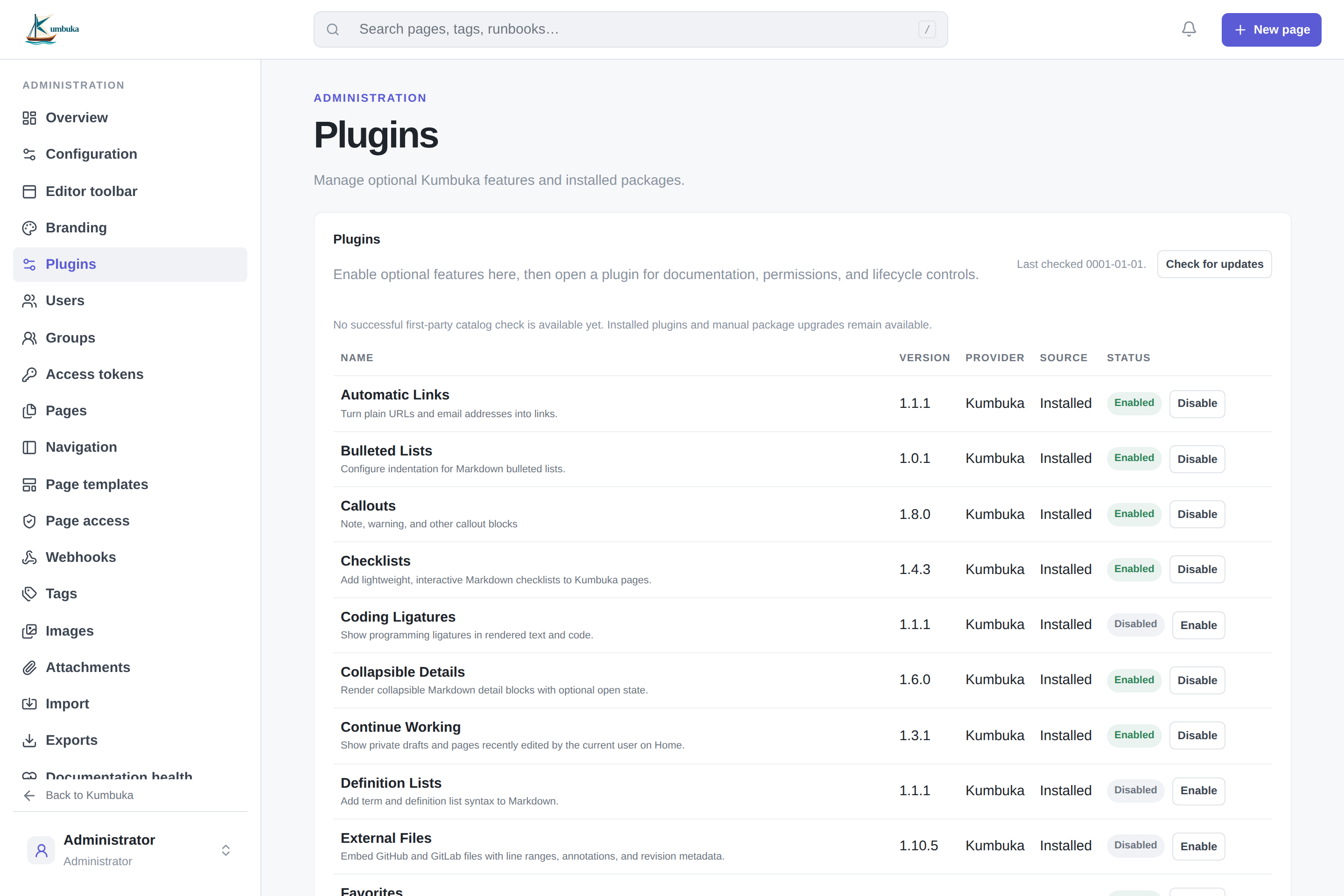Enable the External Files plugin
Viewport: 1344px width, 896px height.
point(1198,846)
